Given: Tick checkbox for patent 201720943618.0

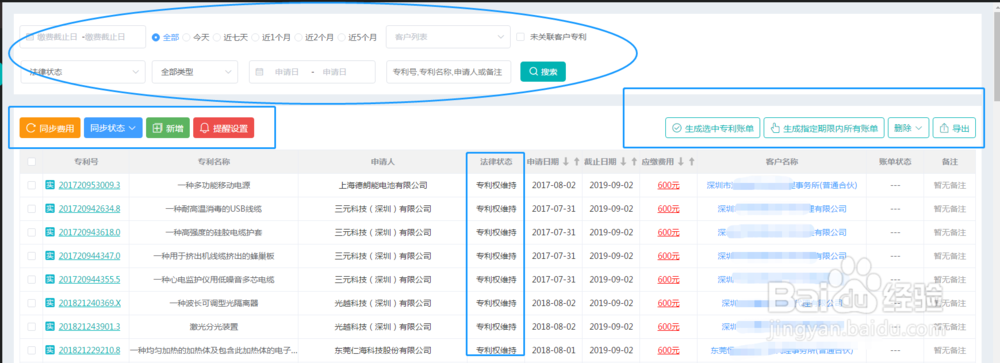Looking at the screenshot, I should point(31,232).
